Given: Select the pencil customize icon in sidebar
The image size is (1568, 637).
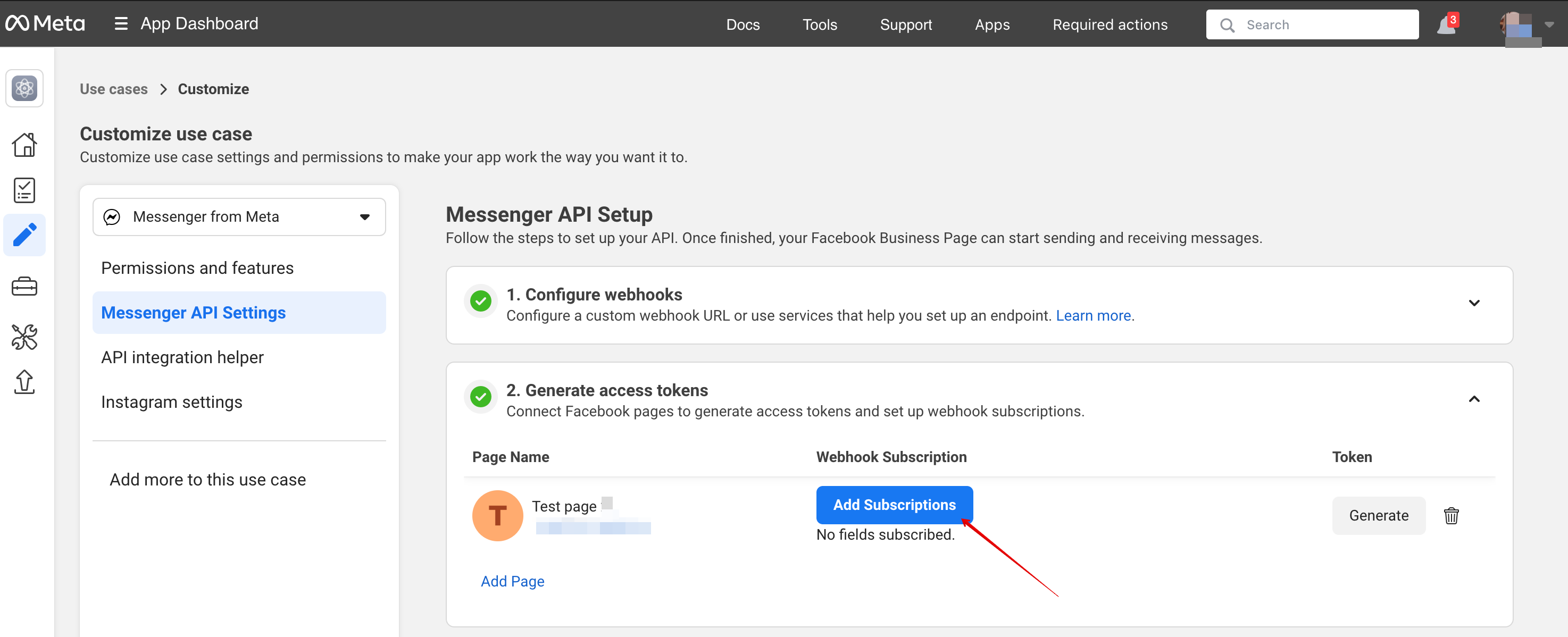Looking at the screenshot, I should (24, 235).
